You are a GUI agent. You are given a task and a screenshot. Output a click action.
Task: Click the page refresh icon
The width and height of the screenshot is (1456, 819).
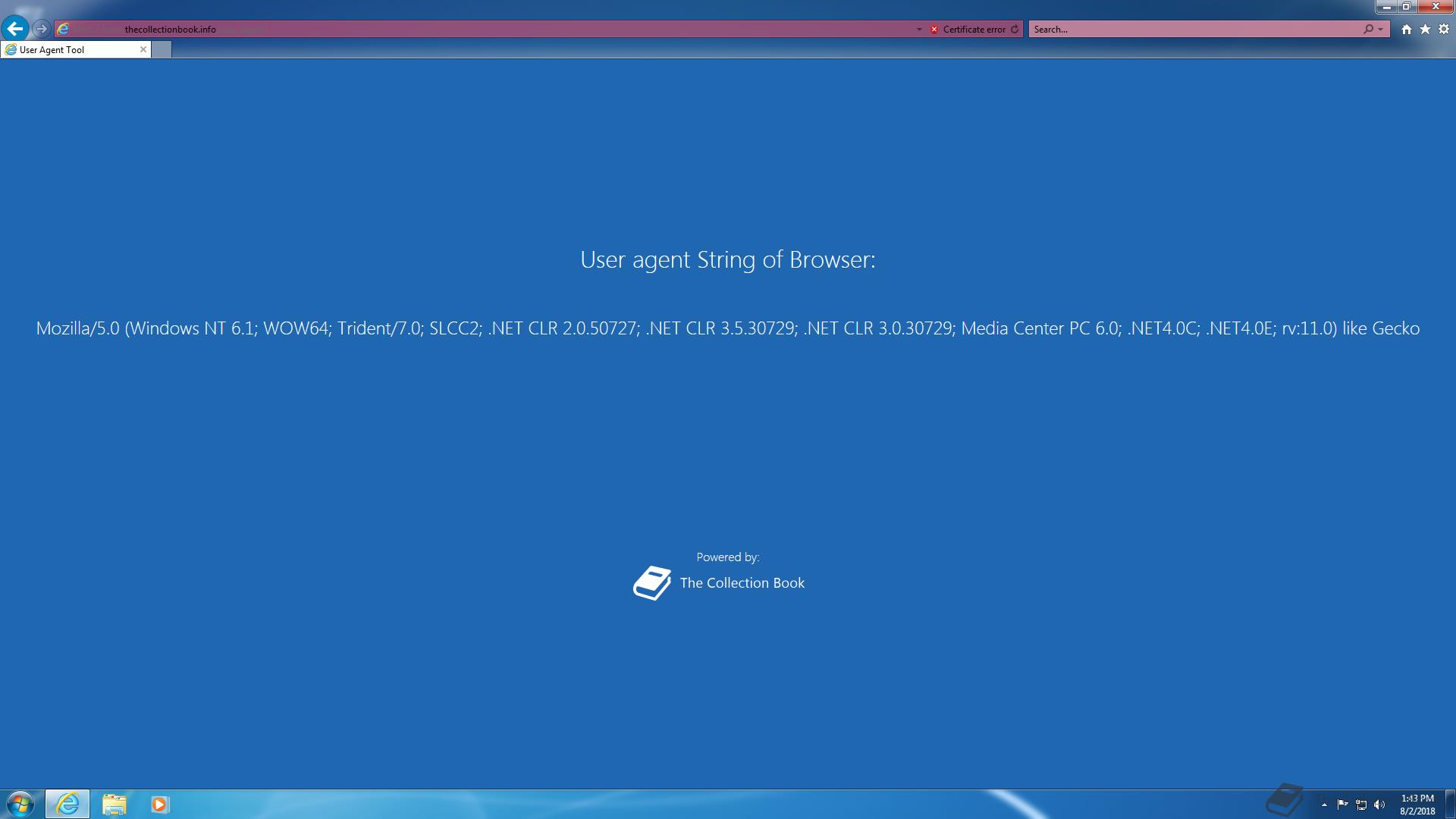[1015, 29]
